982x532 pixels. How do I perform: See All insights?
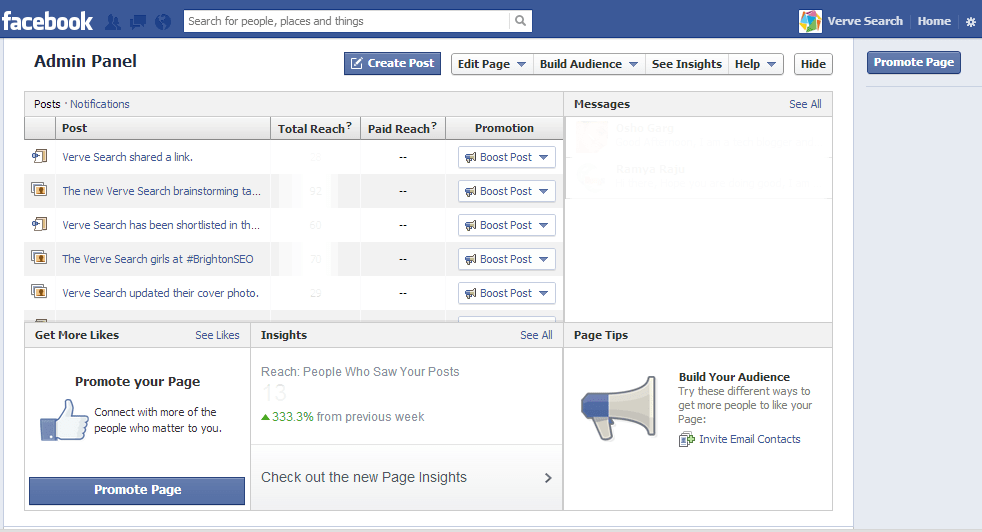(x=536, y=335)
